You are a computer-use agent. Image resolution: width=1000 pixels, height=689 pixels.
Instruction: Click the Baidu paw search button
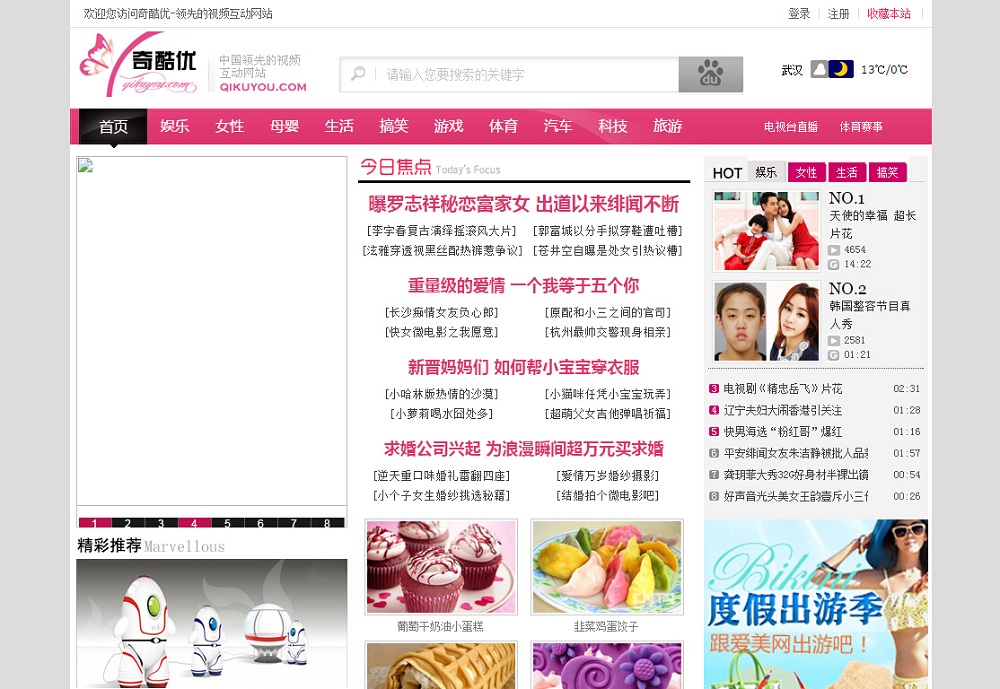710,74
